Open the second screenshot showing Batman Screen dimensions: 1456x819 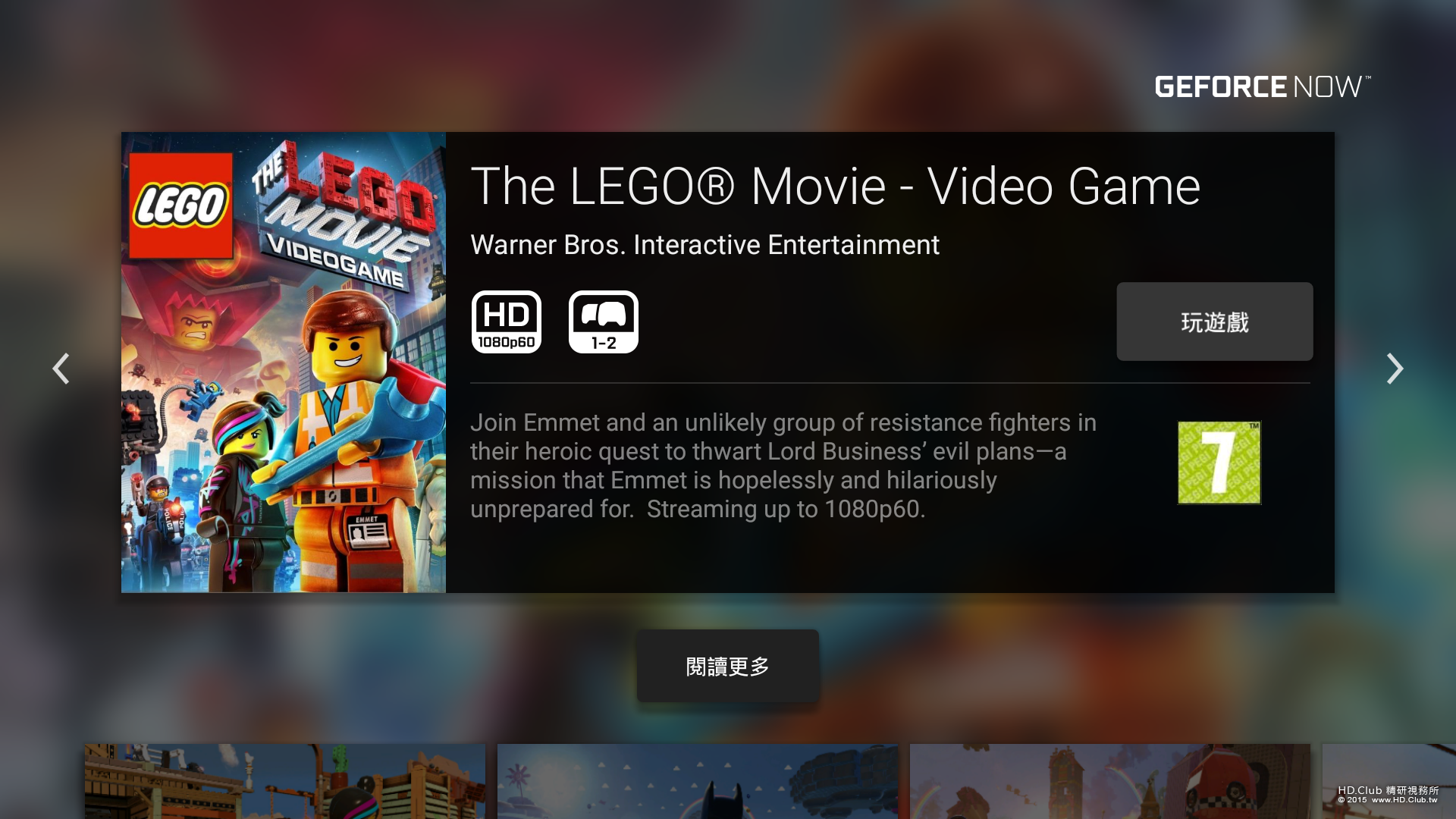pyautogui.click(x=698, y=781)
